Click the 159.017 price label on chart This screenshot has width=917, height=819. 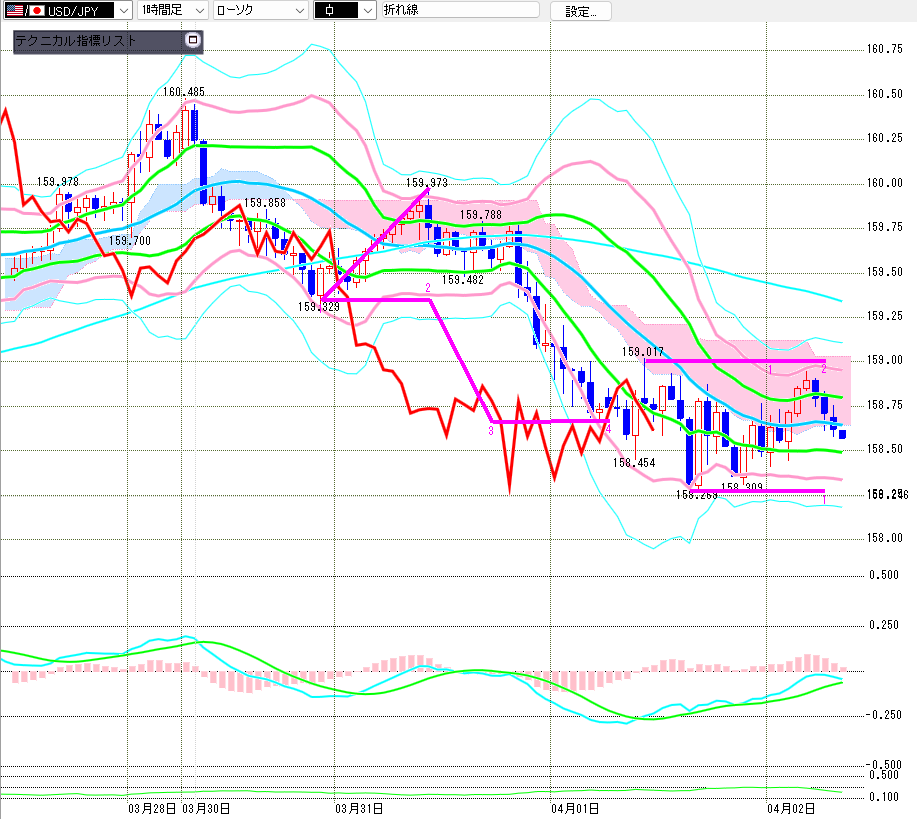click(642, 352)
